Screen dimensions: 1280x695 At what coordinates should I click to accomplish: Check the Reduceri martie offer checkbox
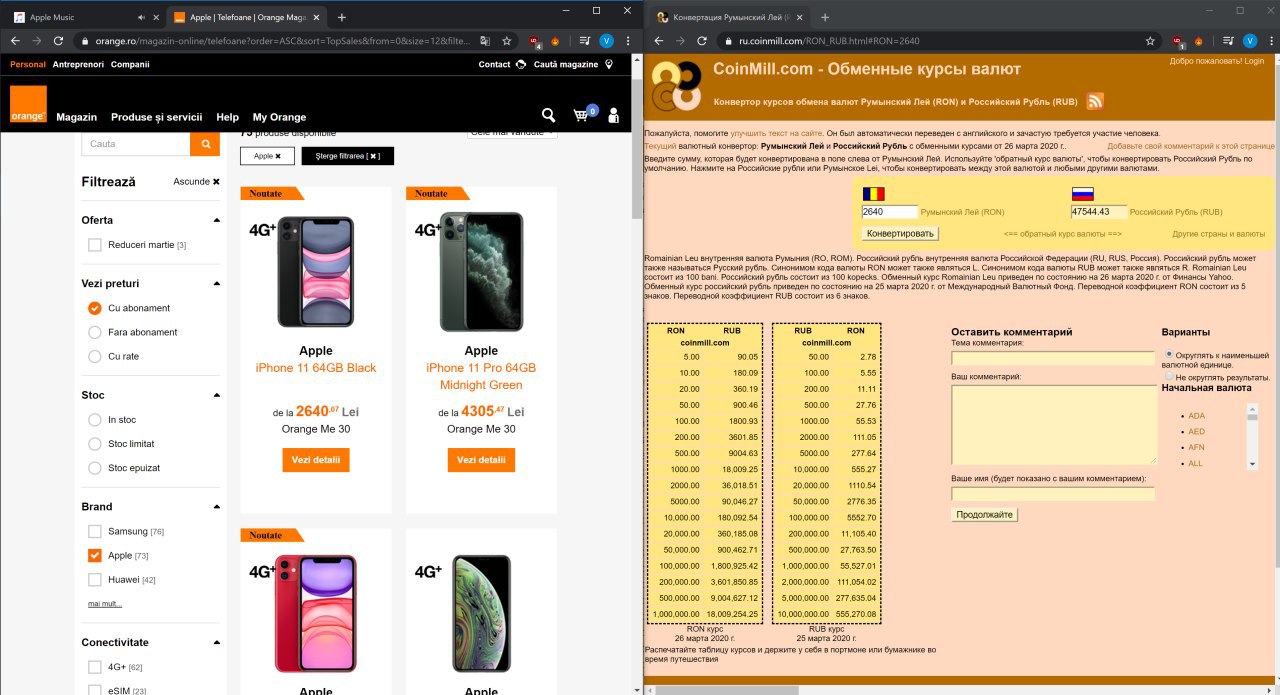(x=95, y=245)
